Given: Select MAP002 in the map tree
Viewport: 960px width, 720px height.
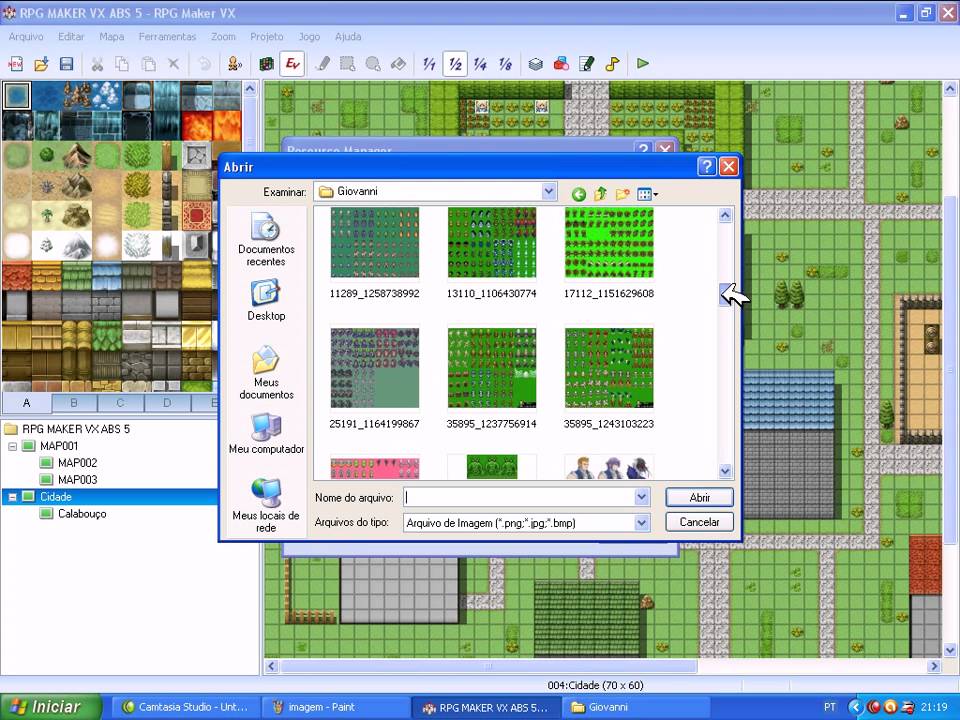Looking at the screenshot, I should click(x=77, y=463).
